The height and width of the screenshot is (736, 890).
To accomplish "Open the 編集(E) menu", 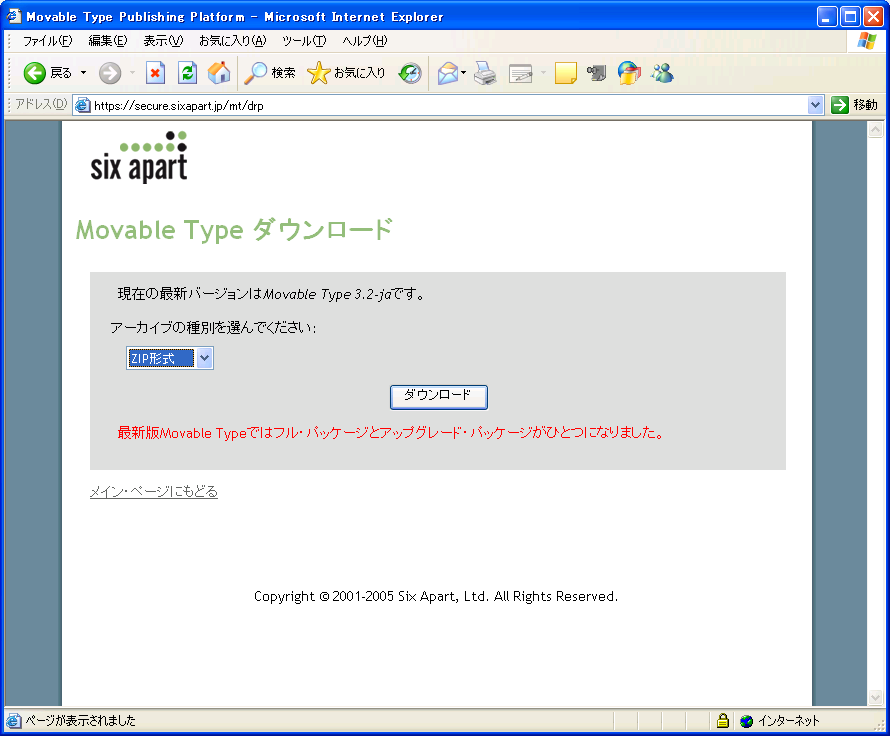I will [x=108, y=41].
